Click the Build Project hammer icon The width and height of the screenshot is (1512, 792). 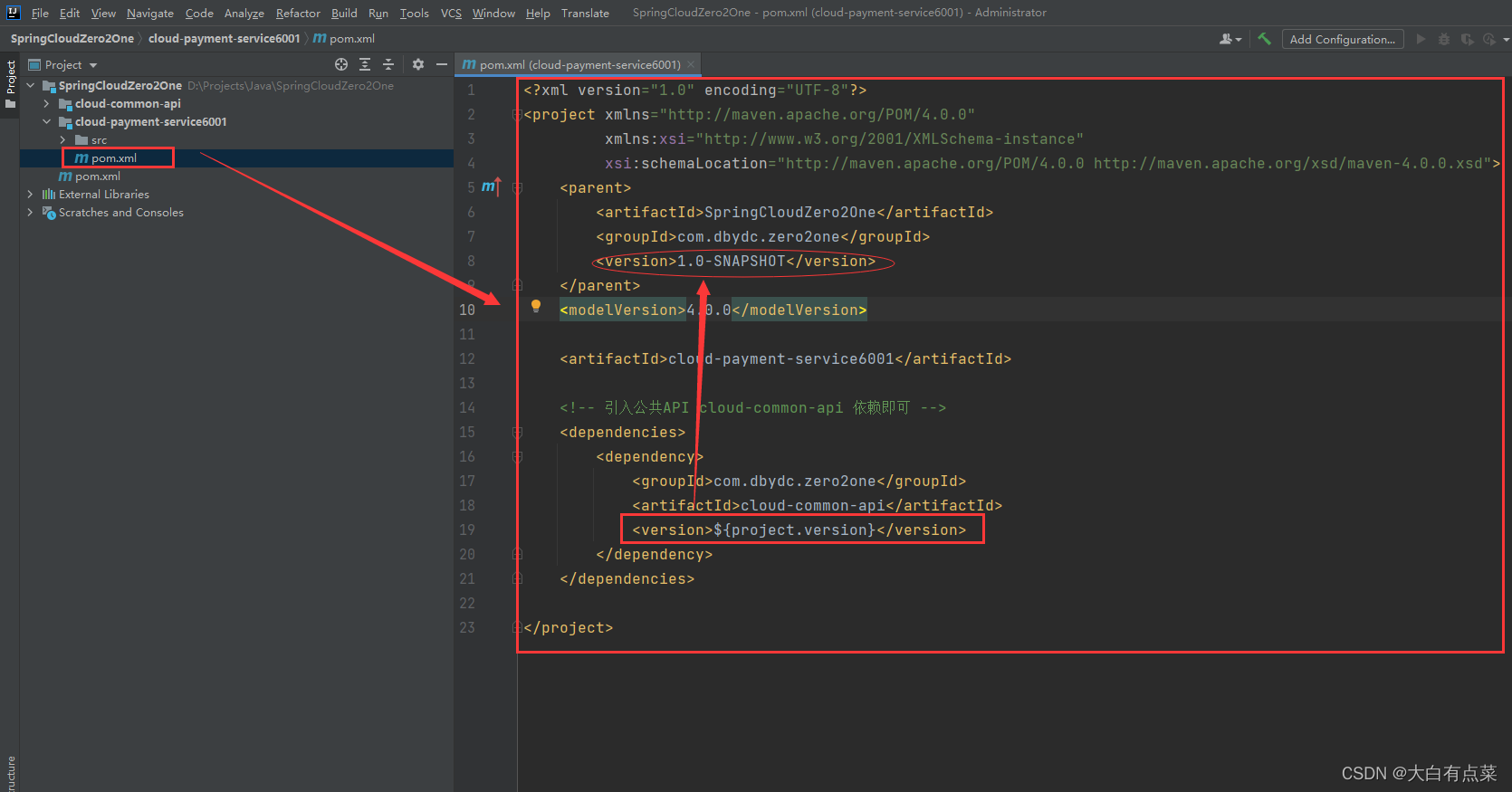click(1264, 39)
